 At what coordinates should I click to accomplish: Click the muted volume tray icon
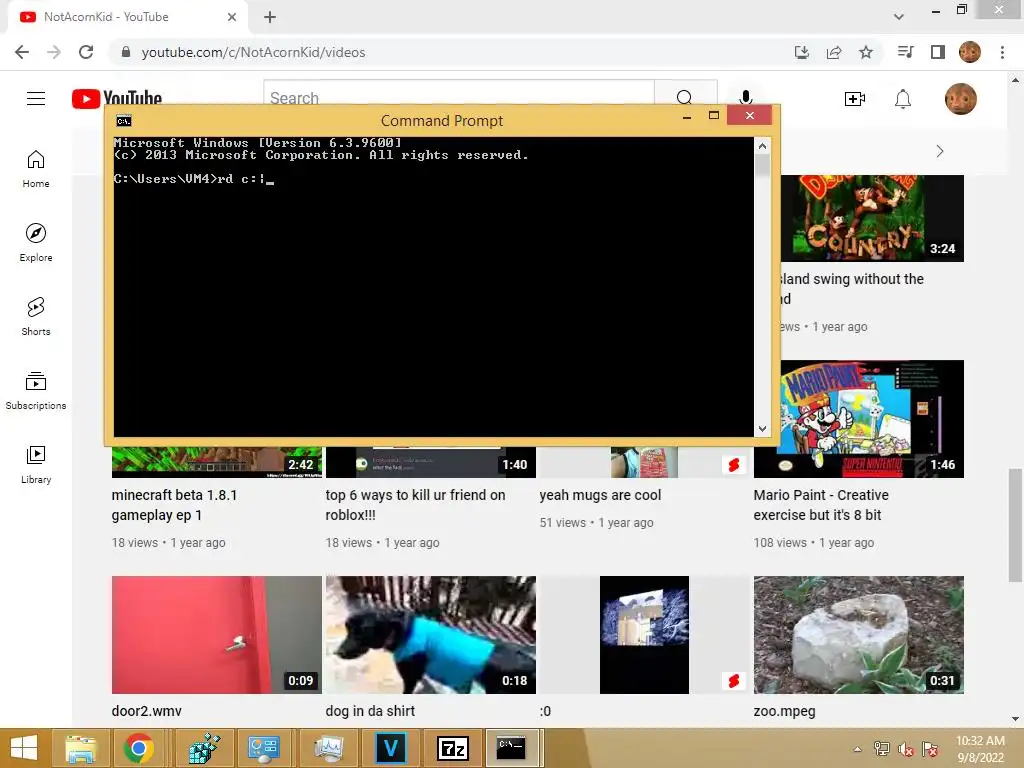tap(906, 749)
